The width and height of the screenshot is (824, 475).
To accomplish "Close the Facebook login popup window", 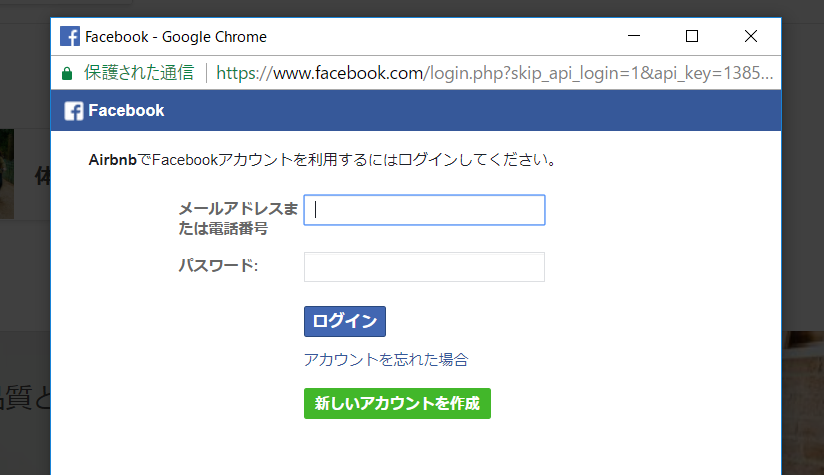I will (x=751, y=36).
